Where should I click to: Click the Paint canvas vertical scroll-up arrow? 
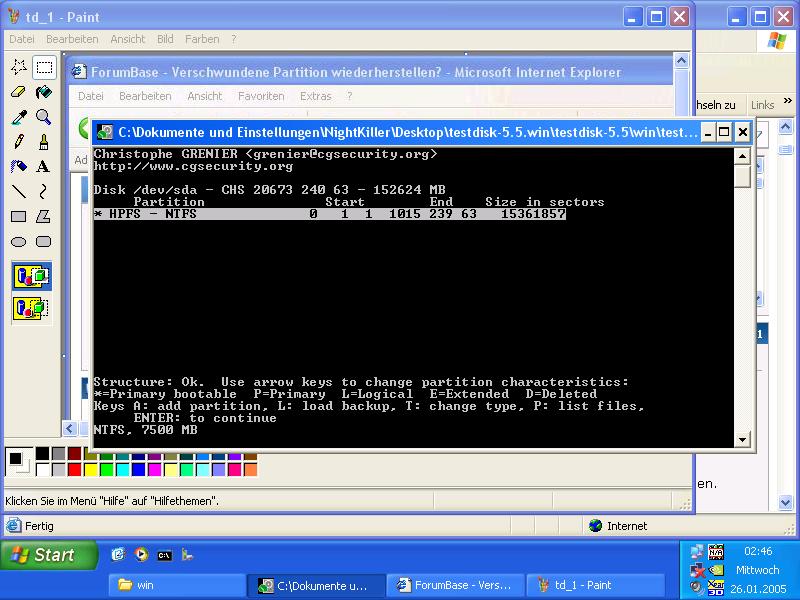click(x=681, y=61)
